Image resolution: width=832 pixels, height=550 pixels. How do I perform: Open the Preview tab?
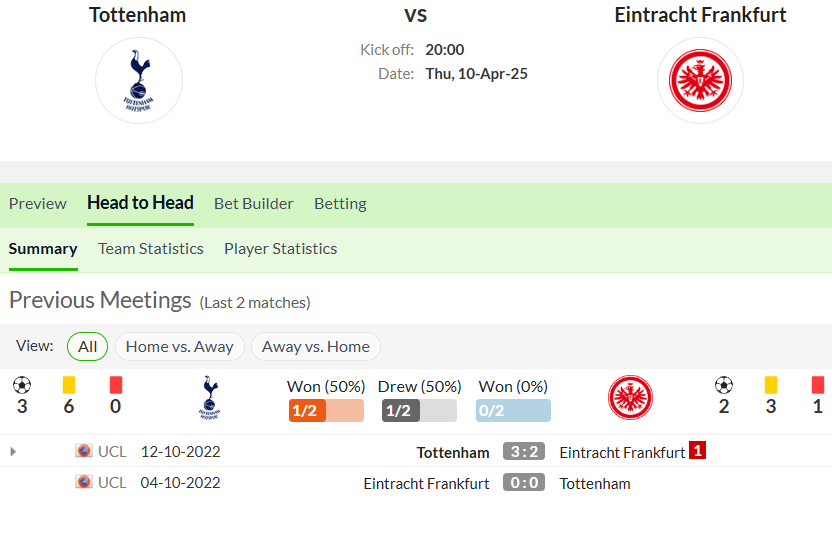click(38, 204)
